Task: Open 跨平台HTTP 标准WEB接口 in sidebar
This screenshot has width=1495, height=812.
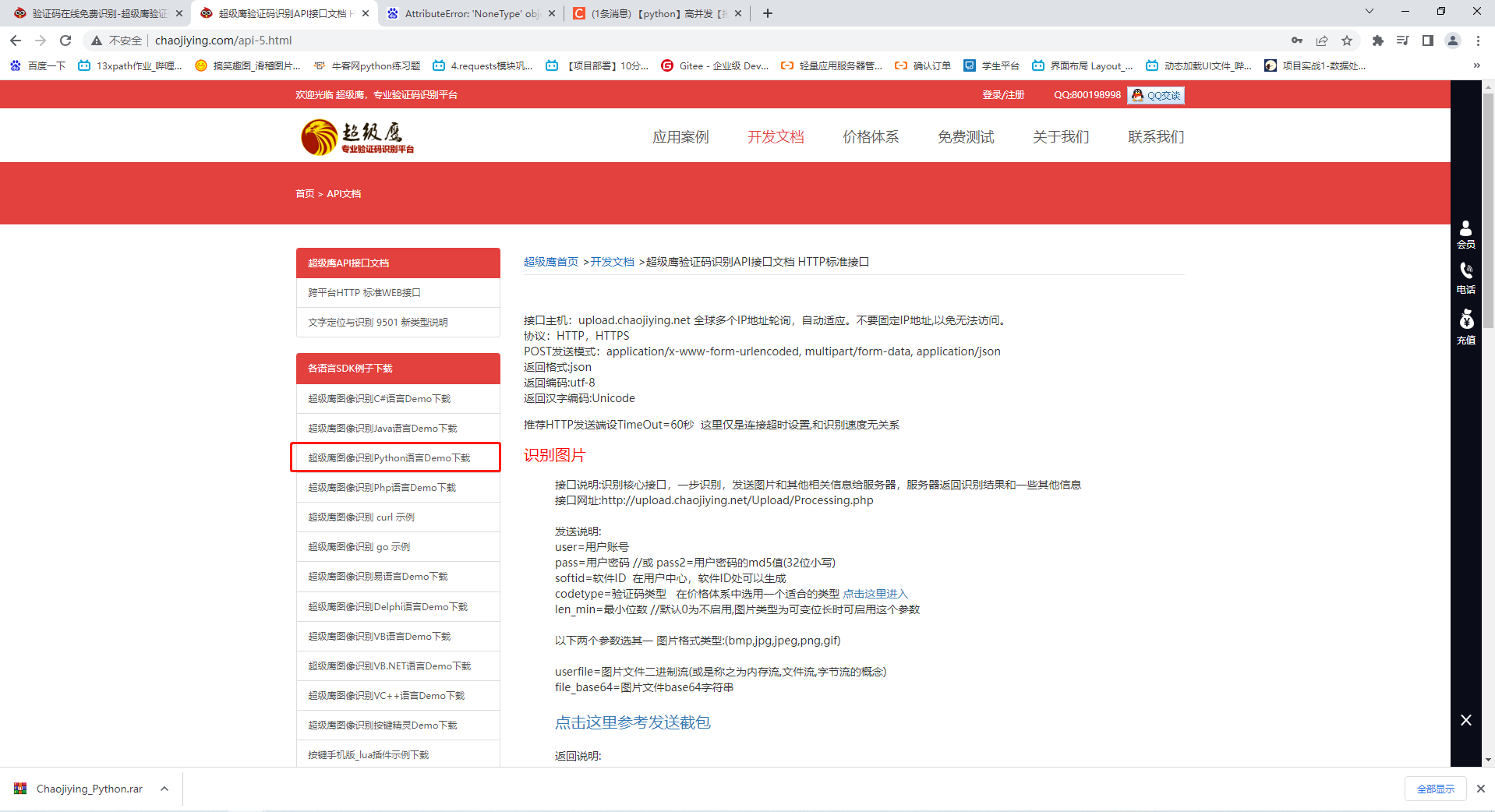Action: pyautogui.click(x=398, y=293)
